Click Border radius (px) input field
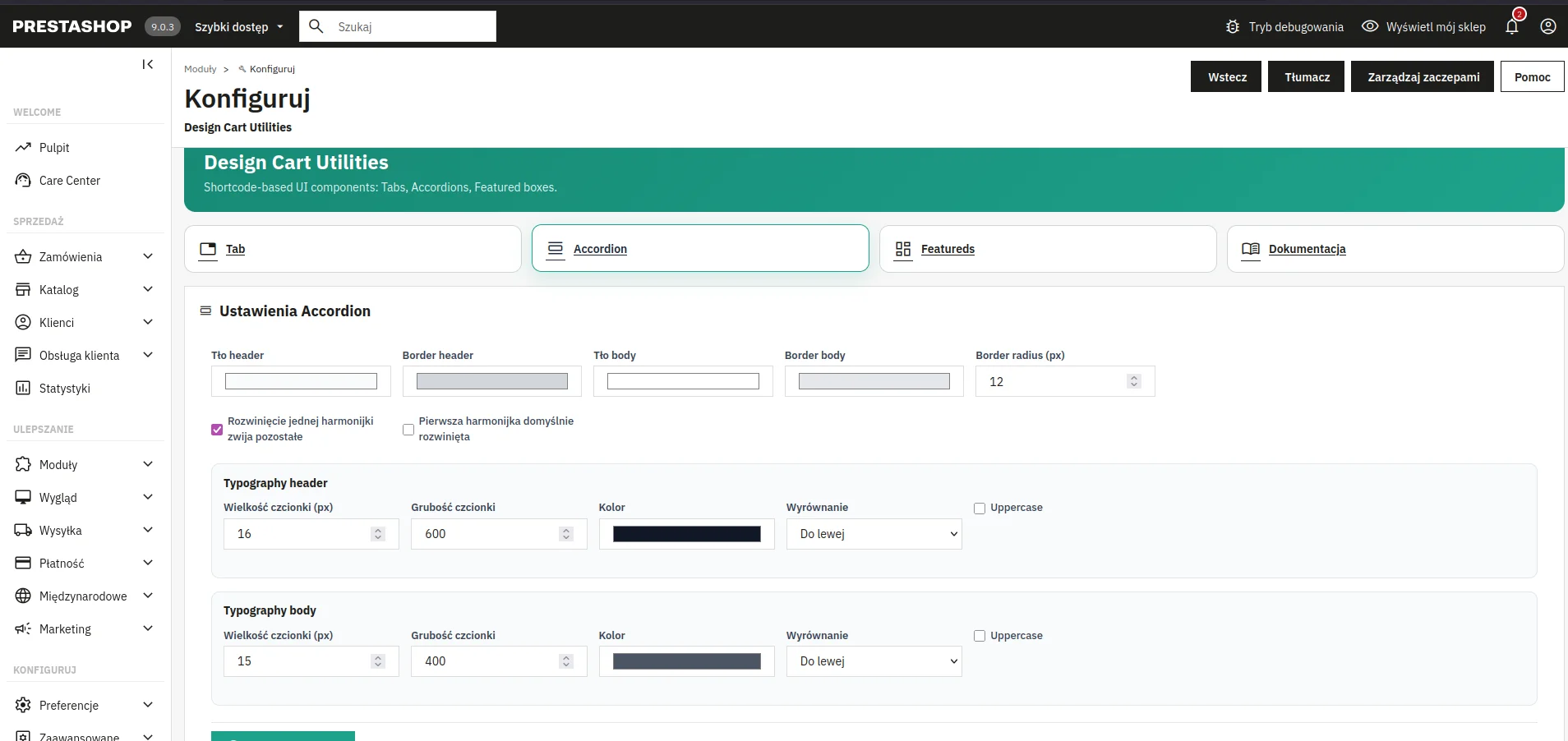1568x741 pixels. coord(1065,381)
